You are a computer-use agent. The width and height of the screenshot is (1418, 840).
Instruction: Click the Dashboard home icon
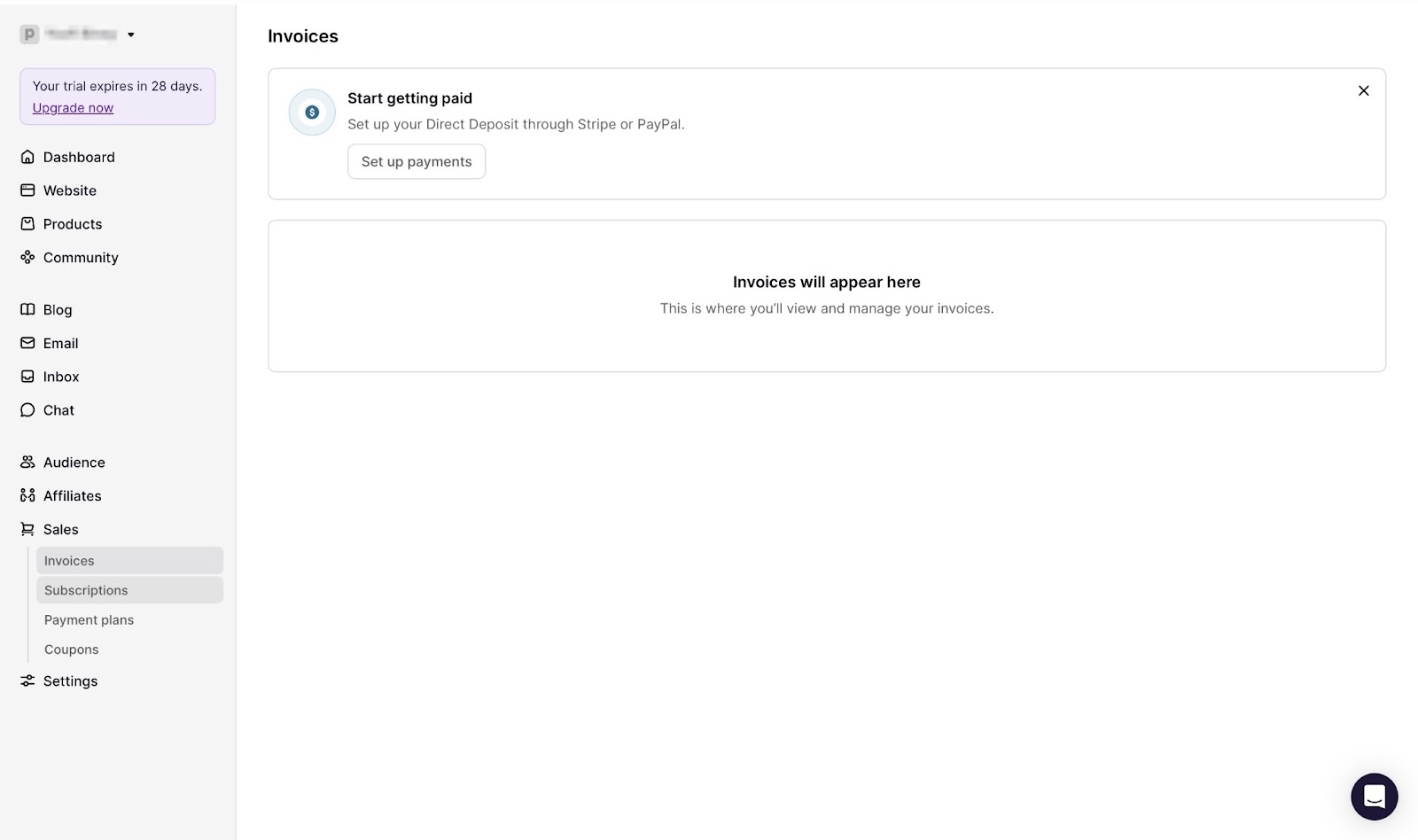pos(27,157)
